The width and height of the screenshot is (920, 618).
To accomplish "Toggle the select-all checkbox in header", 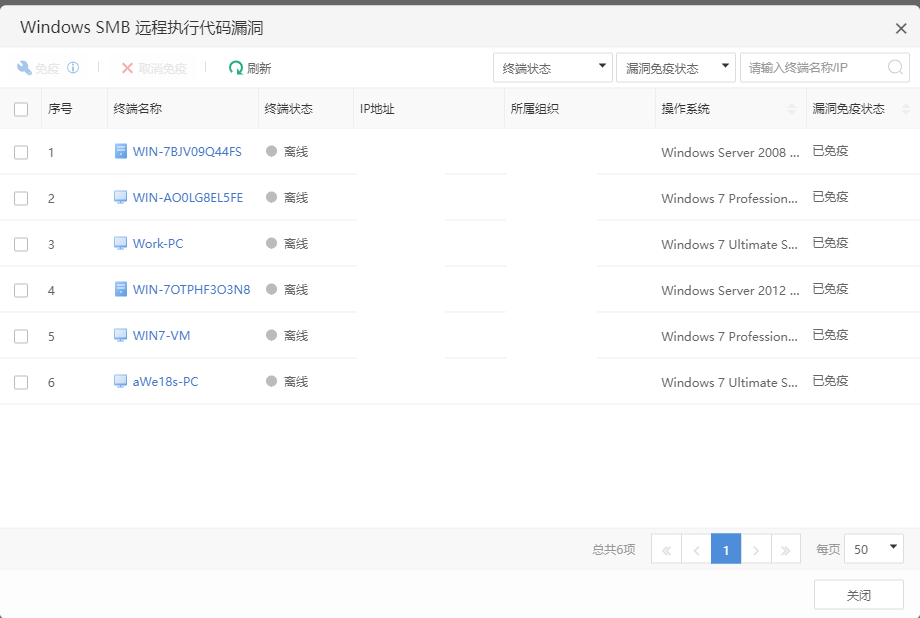I will [x=21, y=109].
